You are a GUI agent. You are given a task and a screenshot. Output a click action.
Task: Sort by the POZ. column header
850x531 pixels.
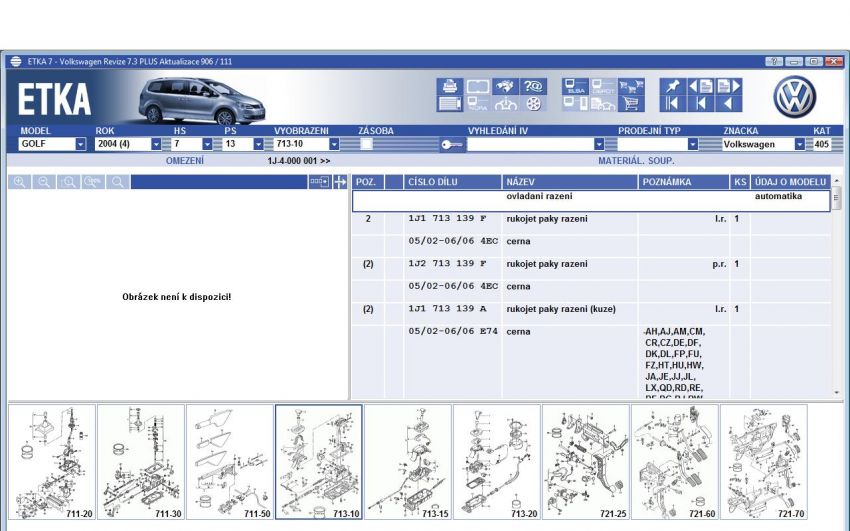368,182
